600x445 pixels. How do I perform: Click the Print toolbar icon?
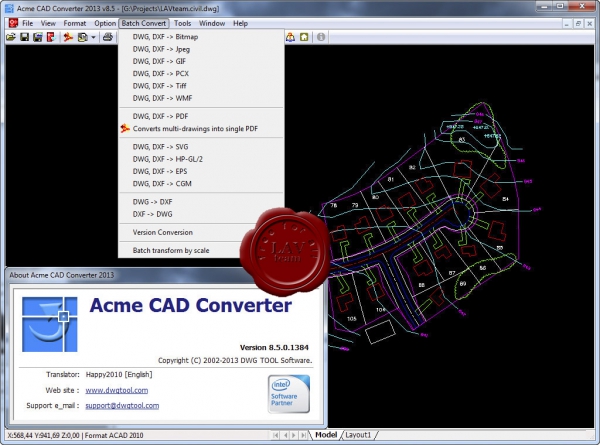coord(108,37)
